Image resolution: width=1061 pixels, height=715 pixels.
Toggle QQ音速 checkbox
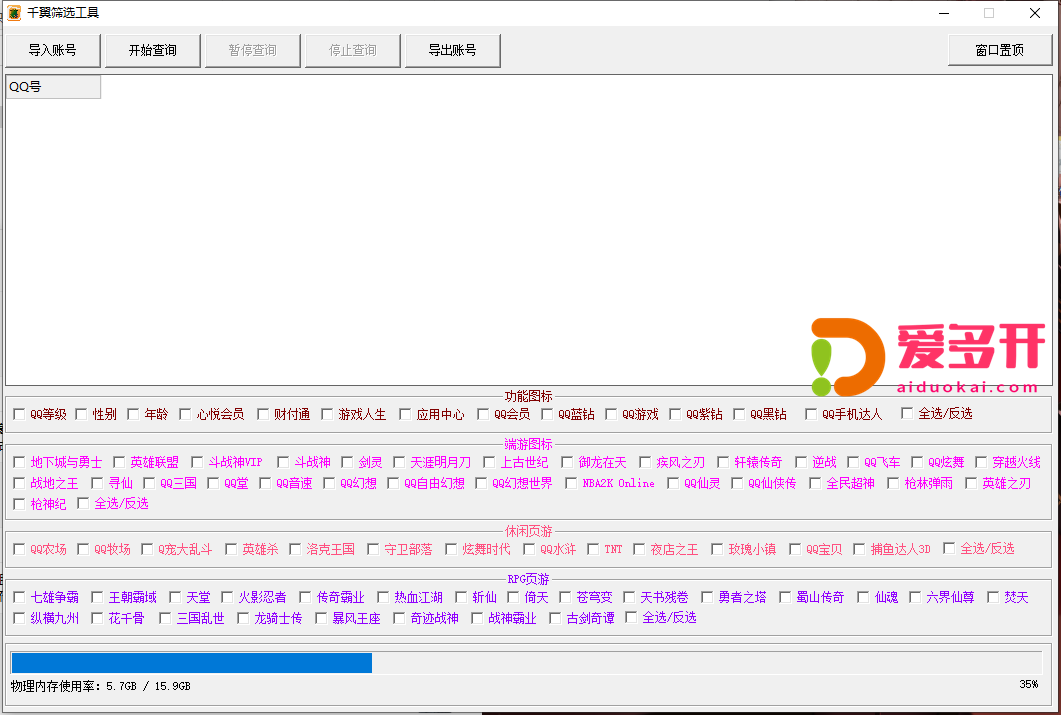pos(265,483)
